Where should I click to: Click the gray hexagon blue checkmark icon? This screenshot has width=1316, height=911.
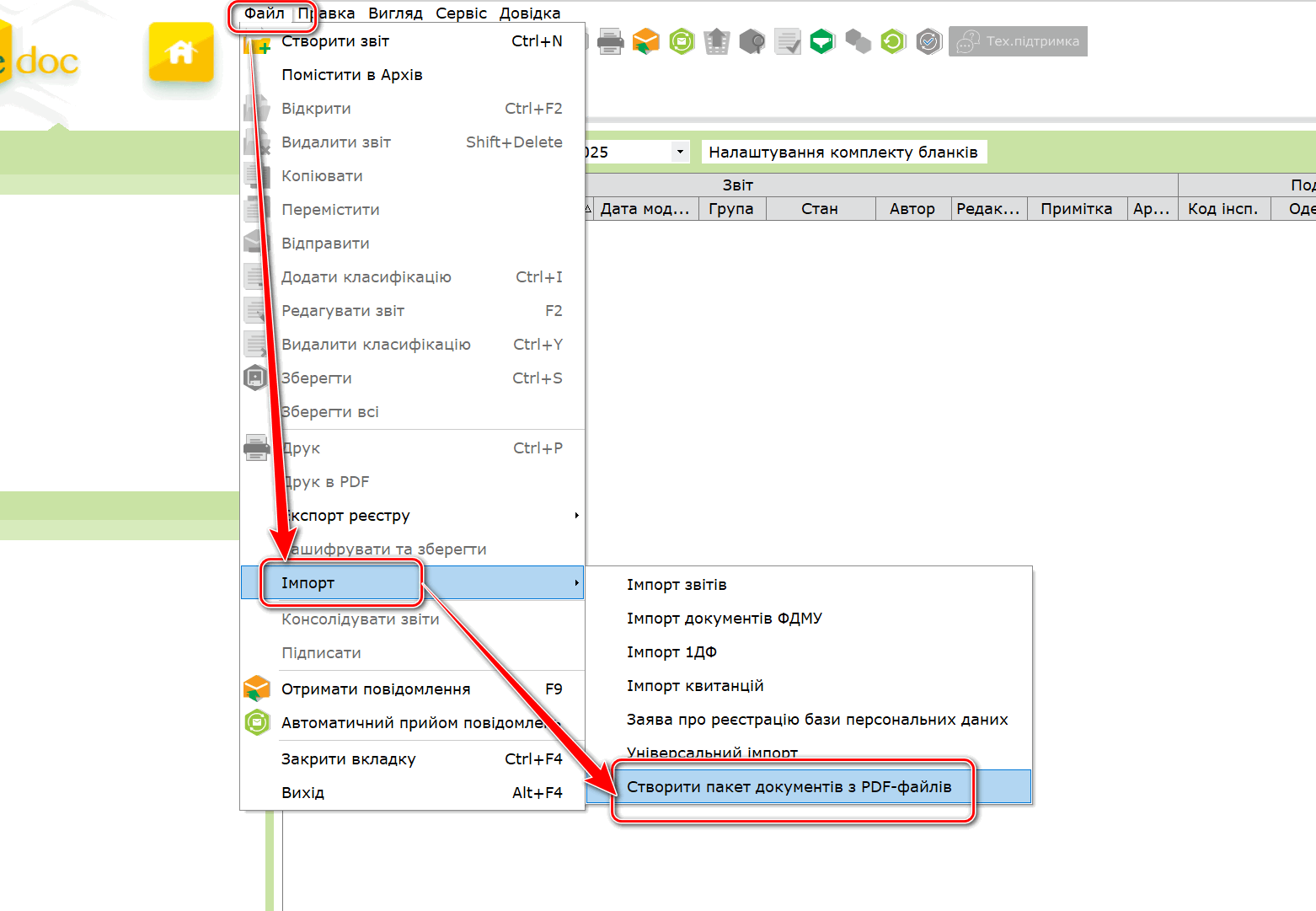(928, 41)
